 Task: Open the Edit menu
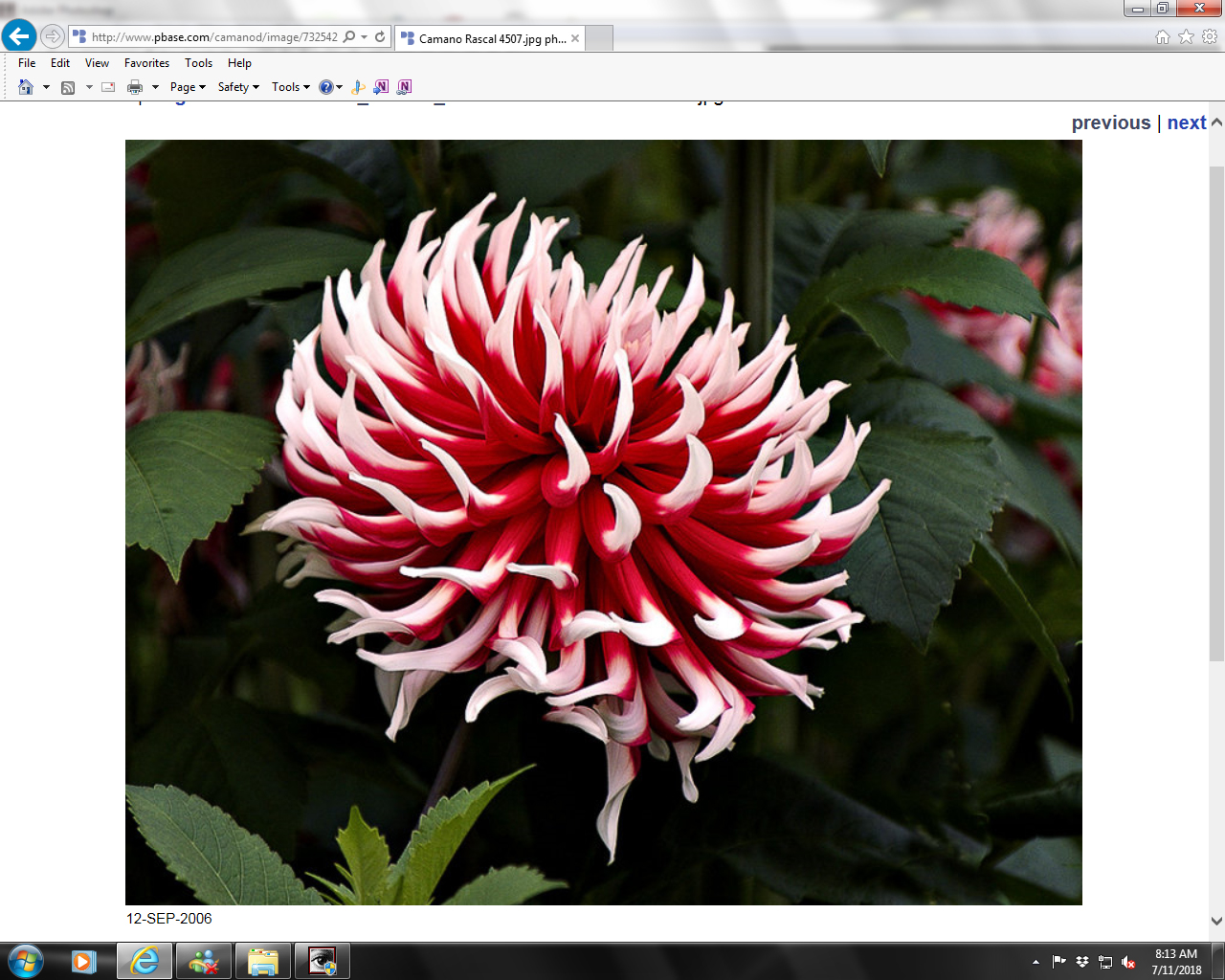(x=60, y=63)
